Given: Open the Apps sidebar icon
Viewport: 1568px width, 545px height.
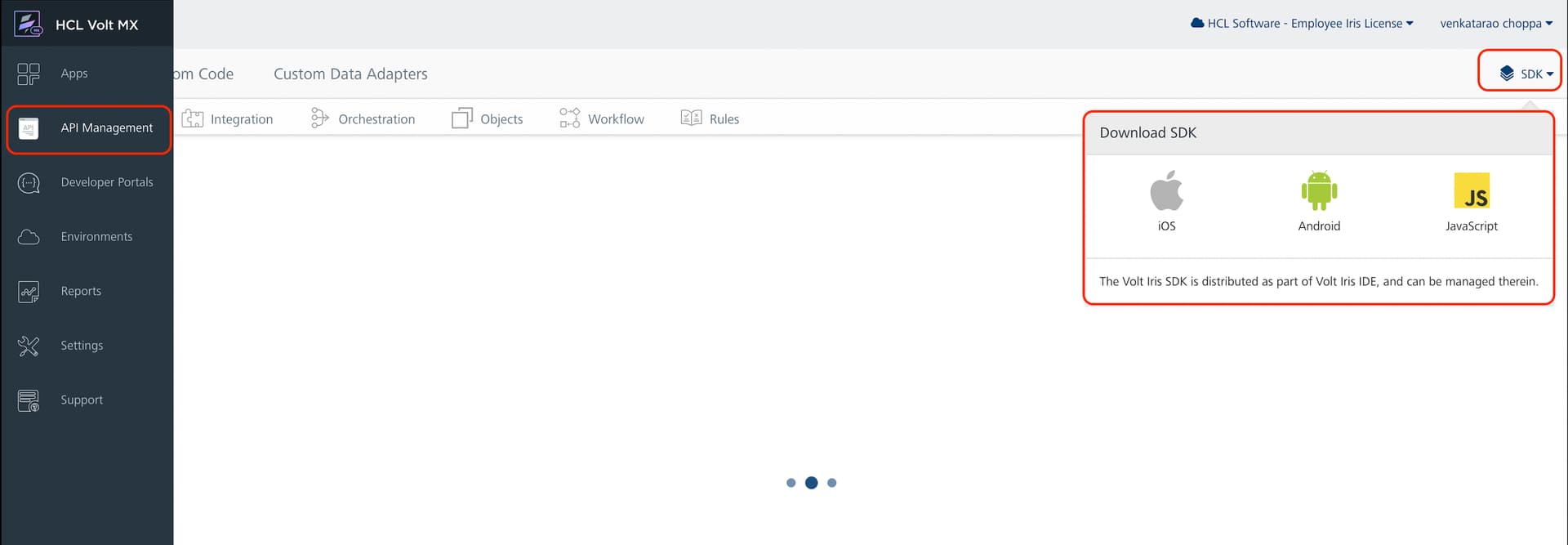Looking at the screenshot, I should (x=29, y=74).
